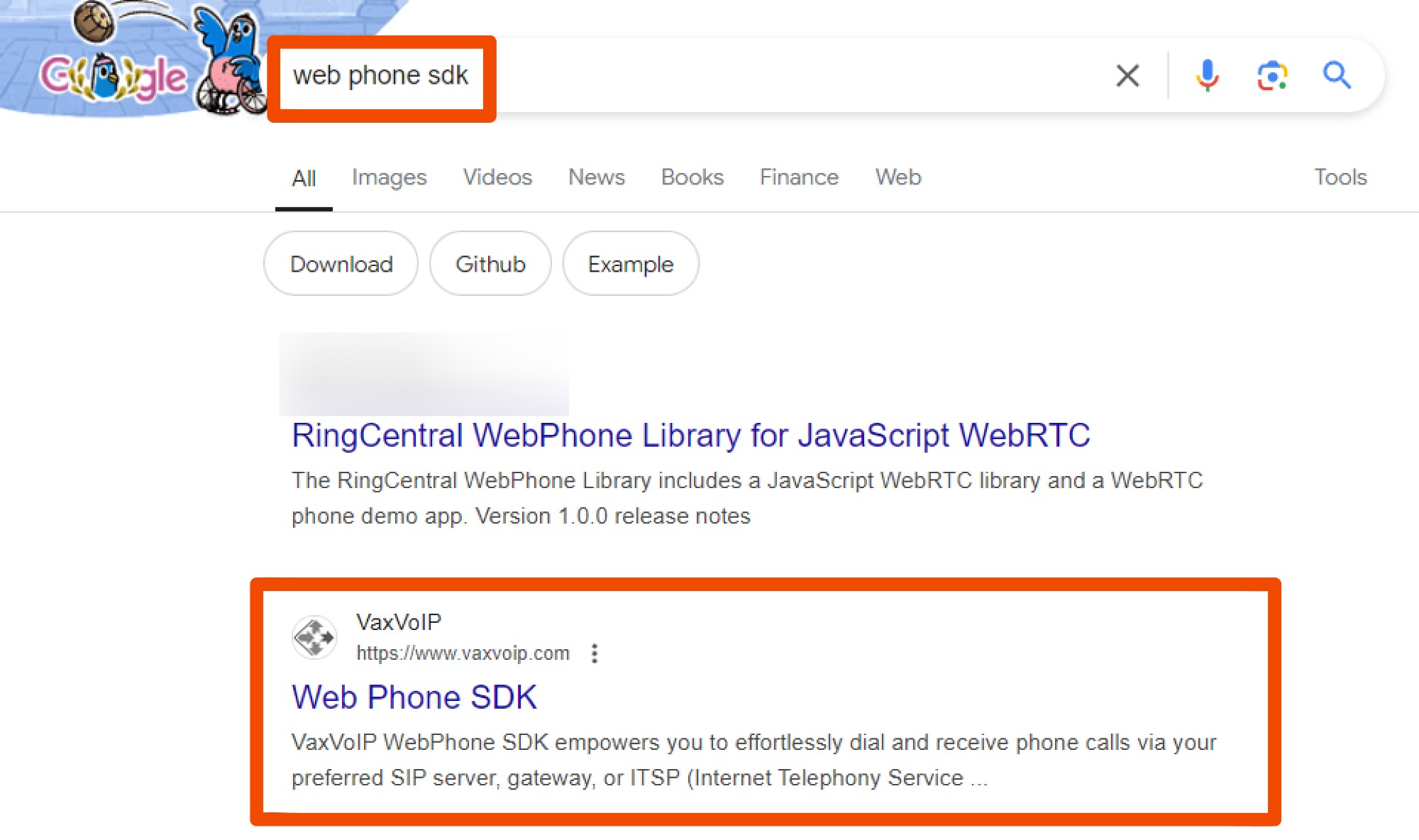
Task: Select the All results tab
Action: (x=304, y=177)
